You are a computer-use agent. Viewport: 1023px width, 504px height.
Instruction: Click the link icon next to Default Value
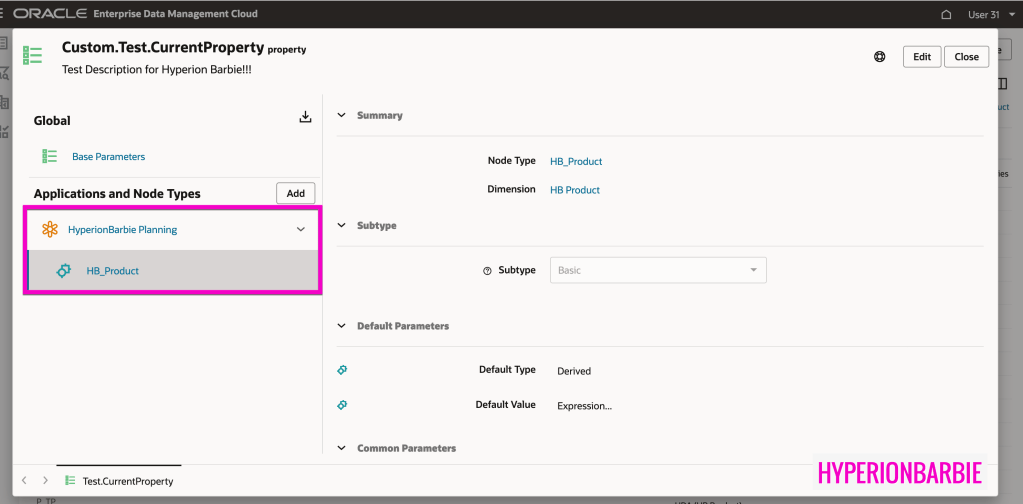coord(342,405)
